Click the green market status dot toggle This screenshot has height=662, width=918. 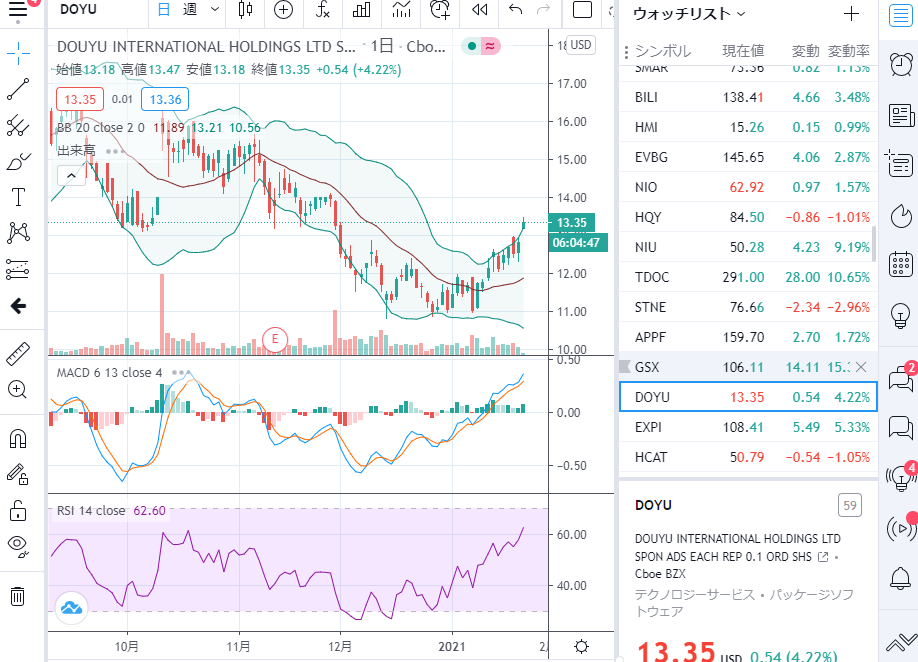[x=471, y=46]
